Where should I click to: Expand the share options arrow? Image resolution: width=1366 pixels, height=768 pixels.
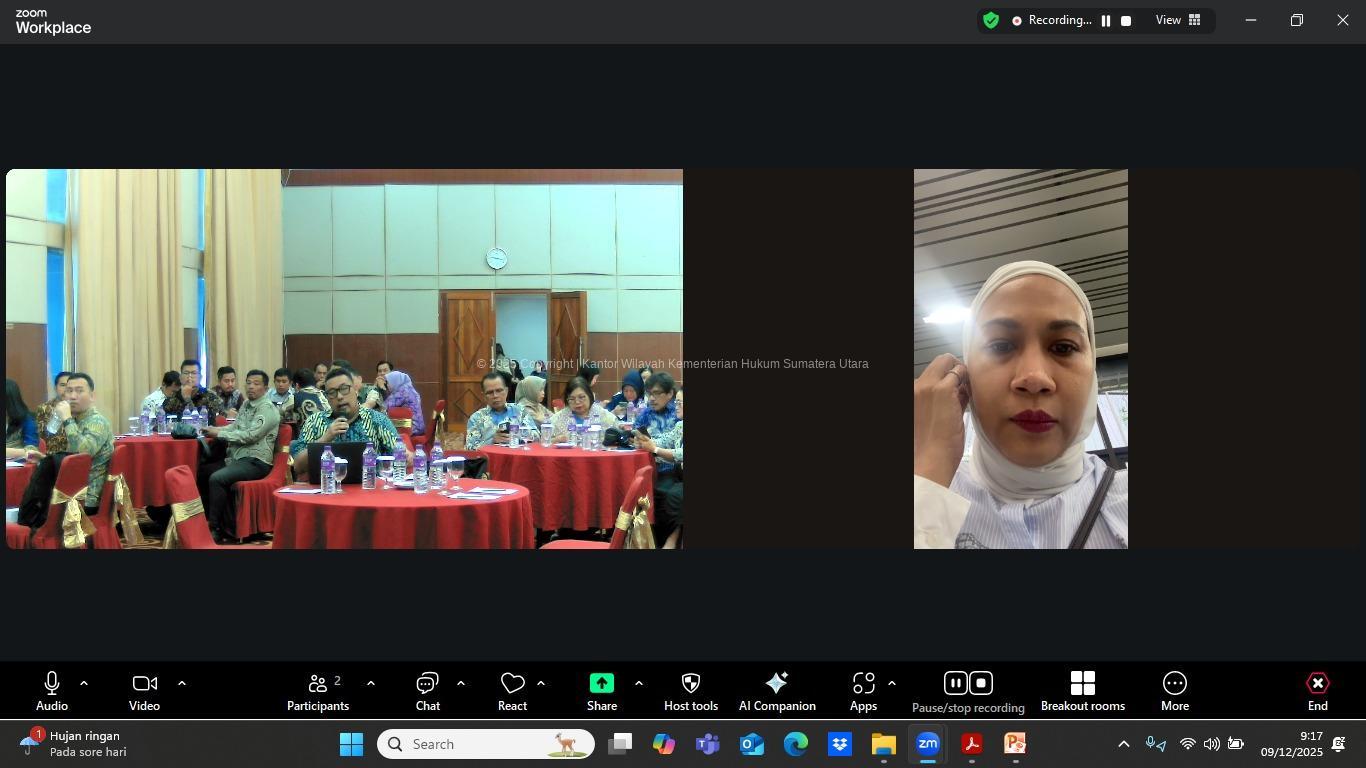pos(638,683)
